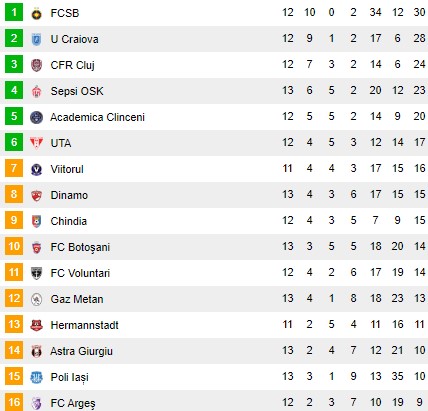Image resolution: width=428 pixels, height=411 pixels.
Task: Open the Academica Clinceni round logo
Action: 36,117
